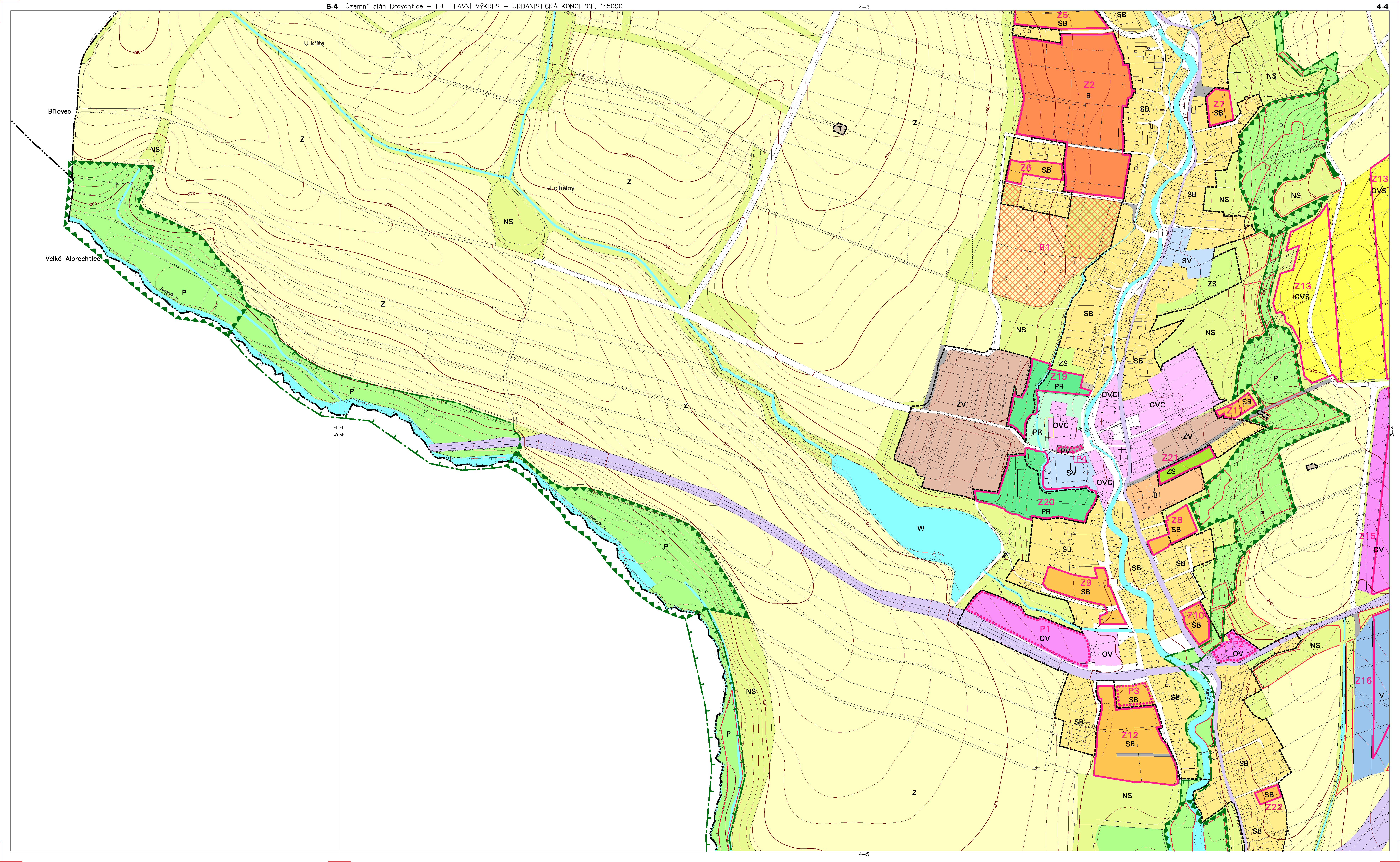This screenshot has width=1400, height=862.
Task: Click the 'Z22' zone label
Action: 1274,807
